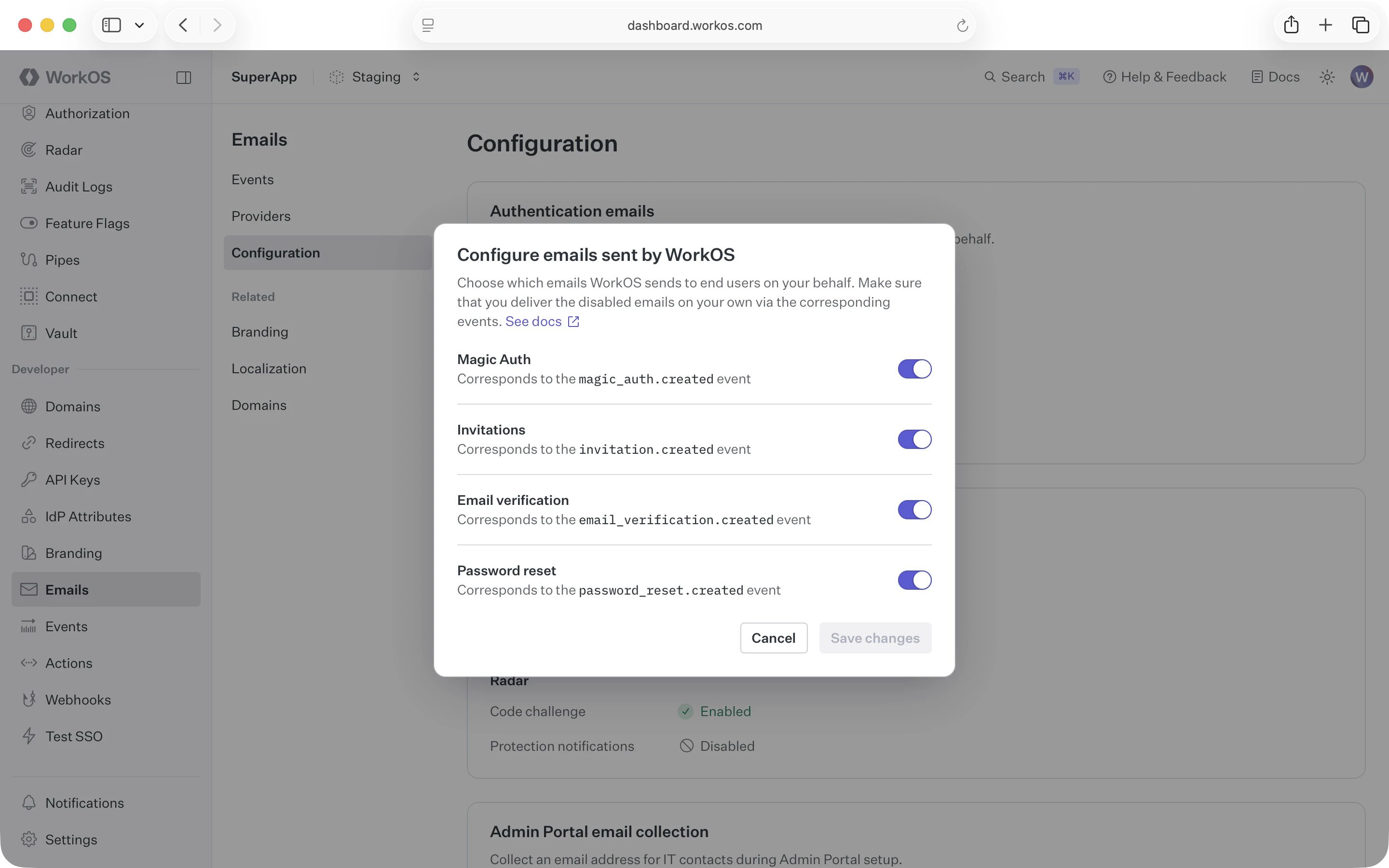This screenshot has height=868, width=1389.
Task: Open the Test SSO lightning icon
Action: pyautogui.click(x=29, y=736)
